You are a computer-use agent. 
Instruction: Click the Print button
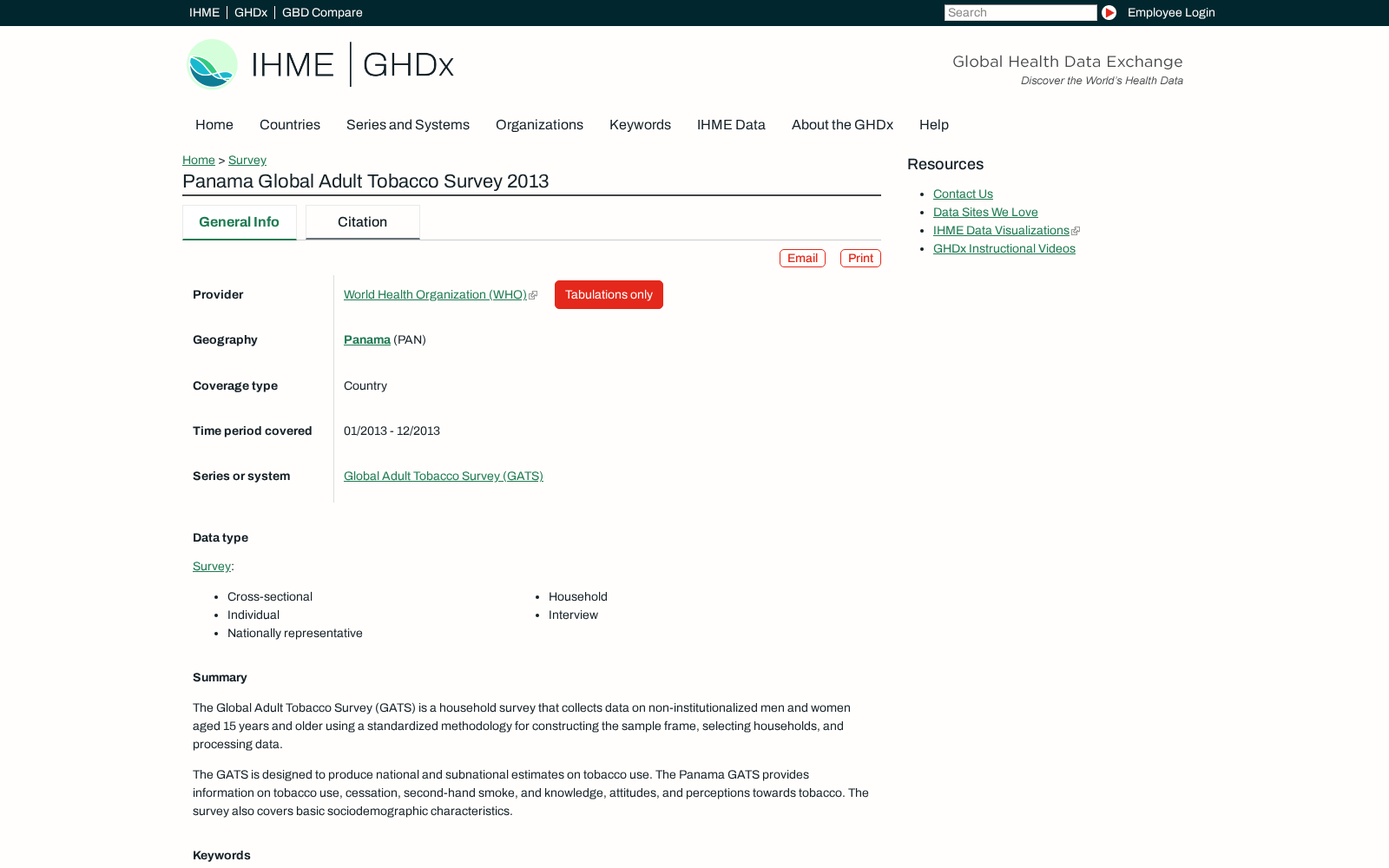pyautogui.click(x=860, y=259)
